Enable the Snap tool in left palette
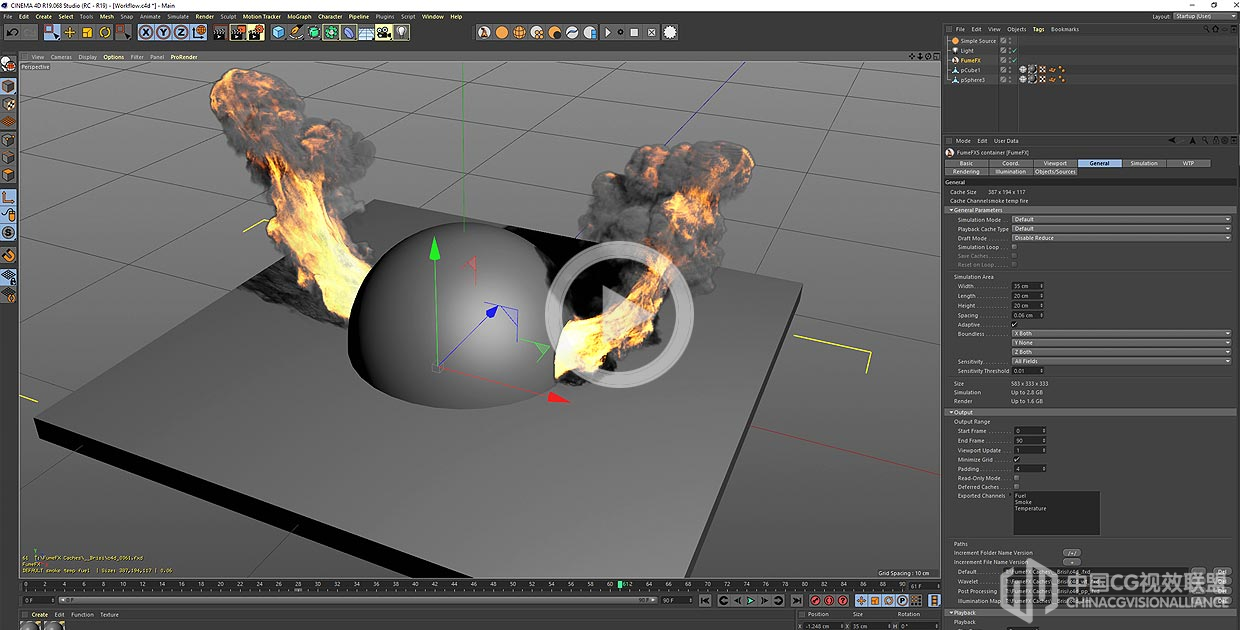Viewport: 1240px width, 630px height. (9, 255)
